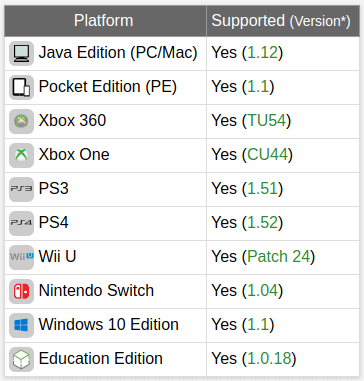
Task: Click the PS3 logo icon
Action: pyautogui.click(x=21, y=189)
